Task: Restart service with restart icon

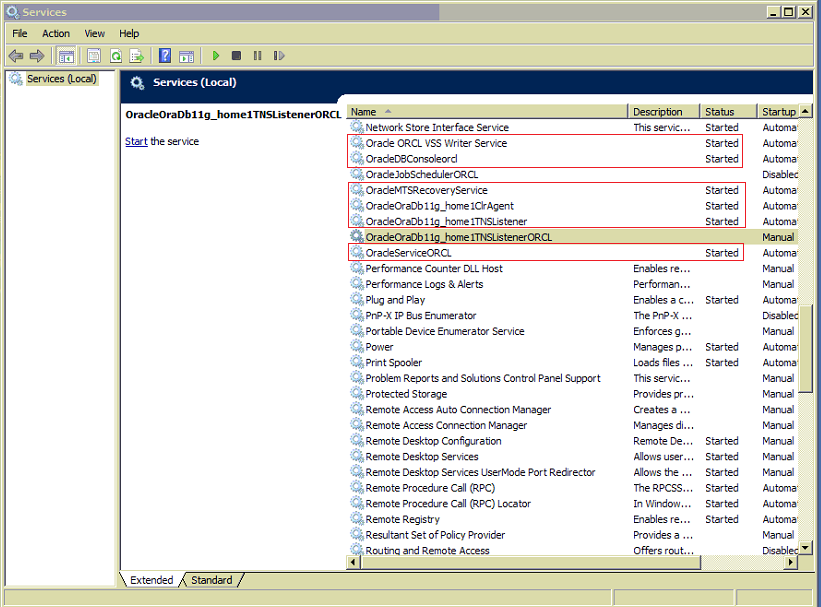Action: click(279, 56)
